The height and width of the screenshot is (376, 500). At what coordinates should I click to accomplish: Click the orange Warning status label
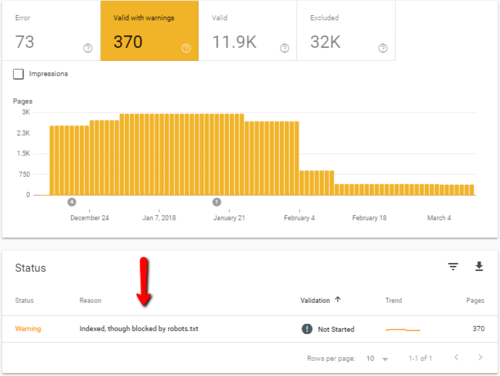click(x=28, y=329)
